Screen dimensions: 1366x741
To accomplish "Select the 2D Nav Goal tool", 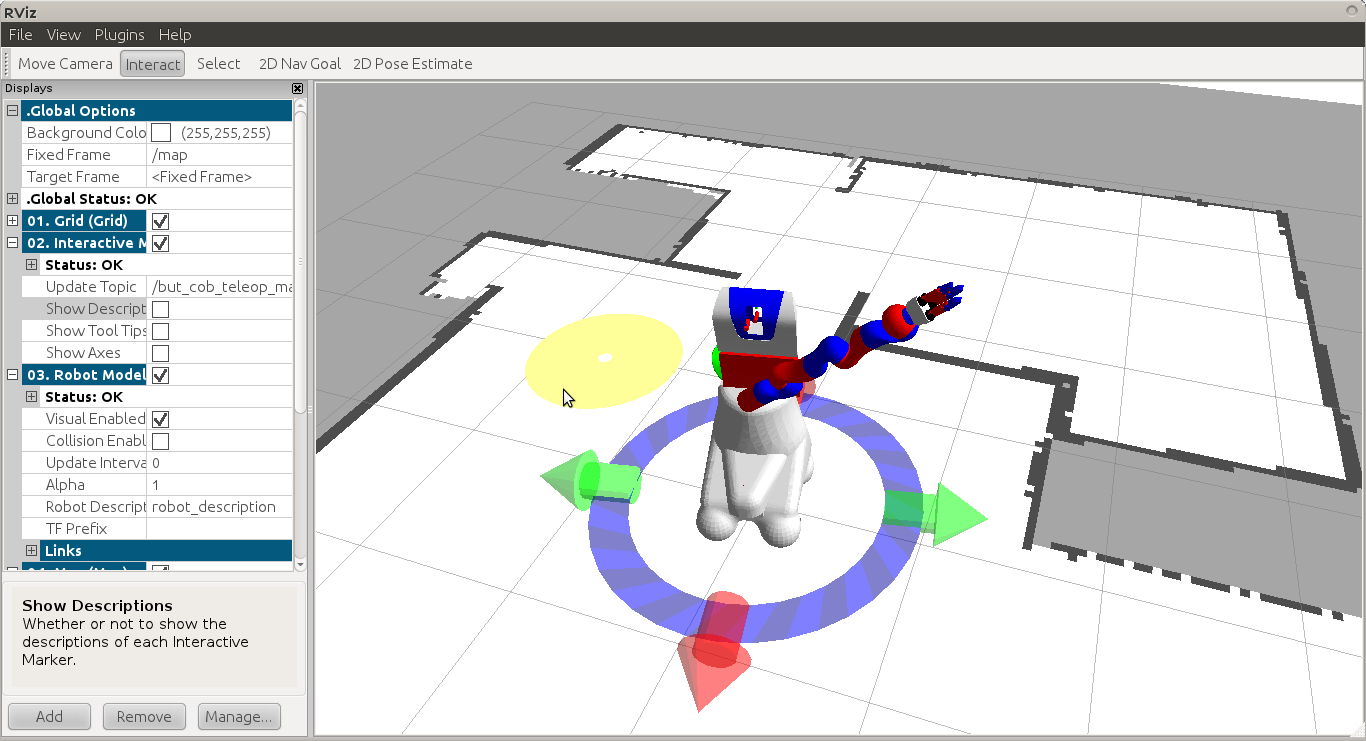I will [x=299, y=64].
